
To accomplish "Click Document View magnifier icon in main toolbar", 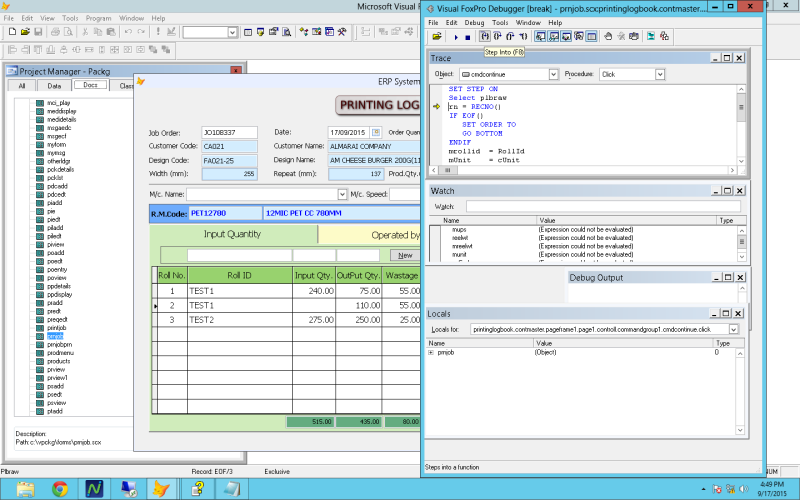I will (x=287, y=32).
